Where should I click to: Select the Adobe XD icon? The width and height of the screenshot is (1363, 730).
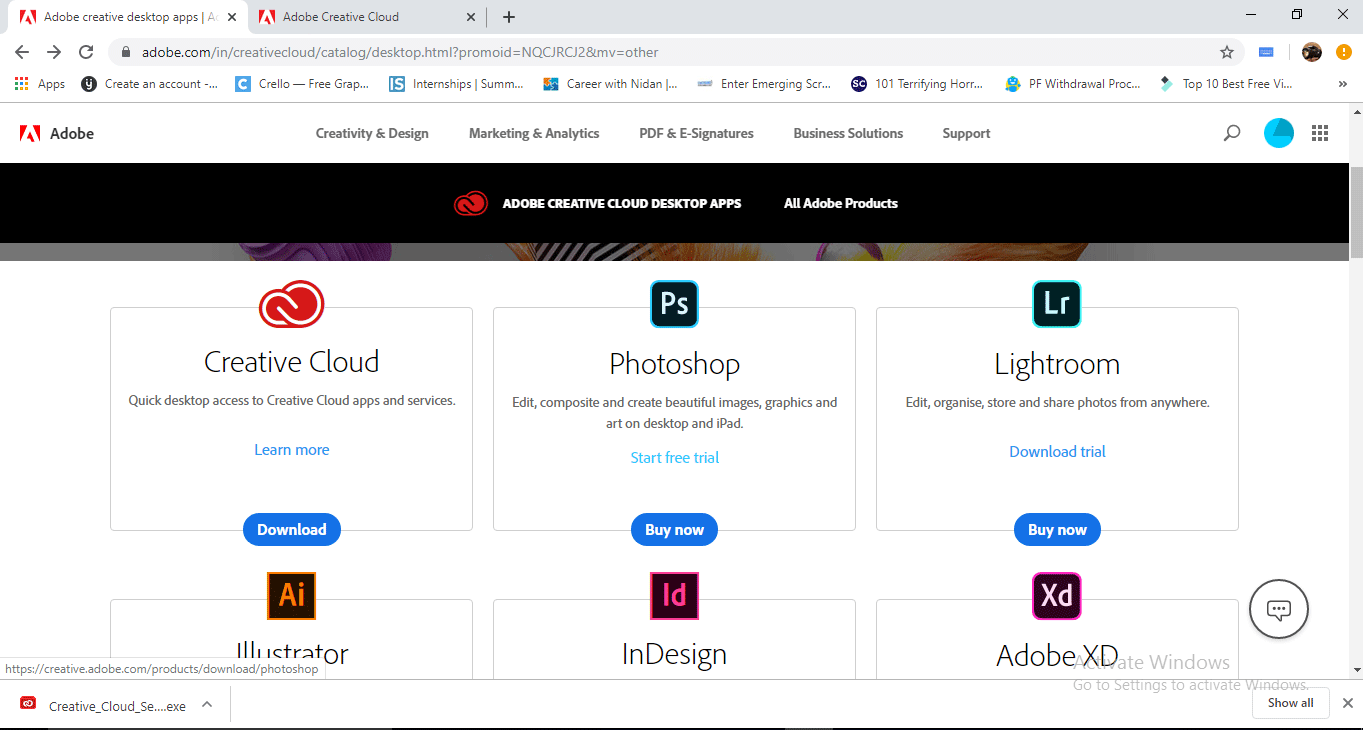(x=1057, y=595)
